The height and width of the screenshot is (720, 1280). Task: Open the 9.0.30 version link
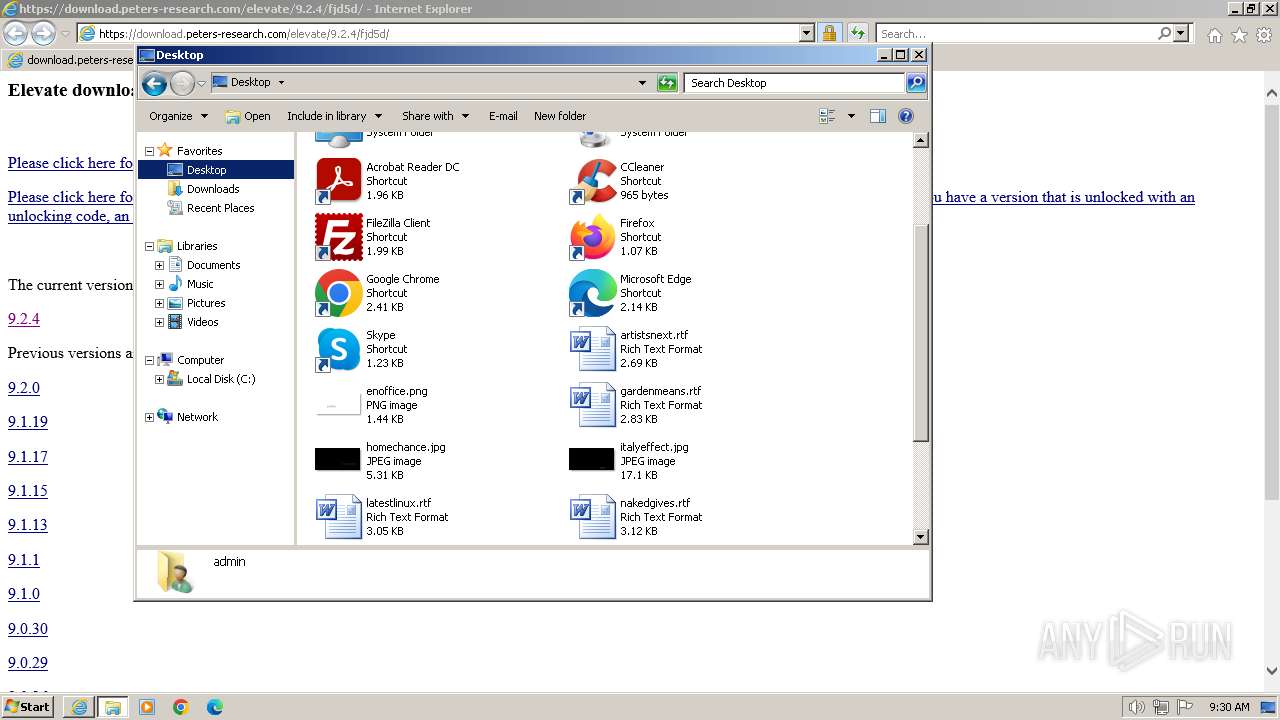click(28, 629)
